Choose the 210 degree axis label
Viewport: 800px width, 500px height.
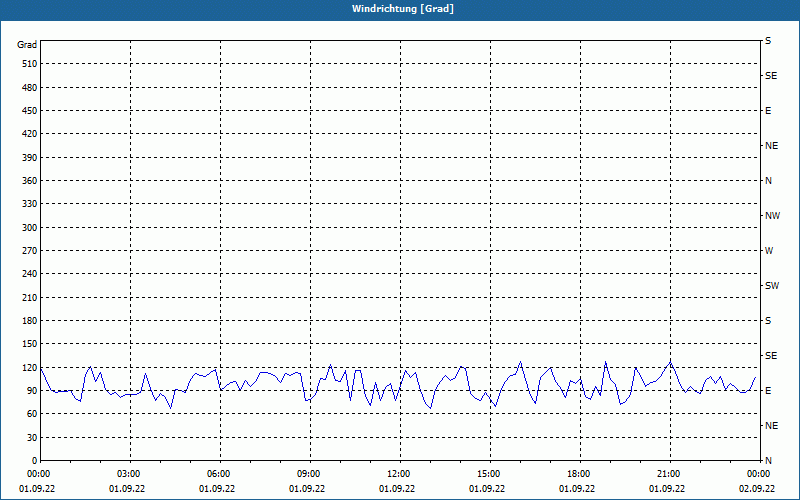point(30,297)
